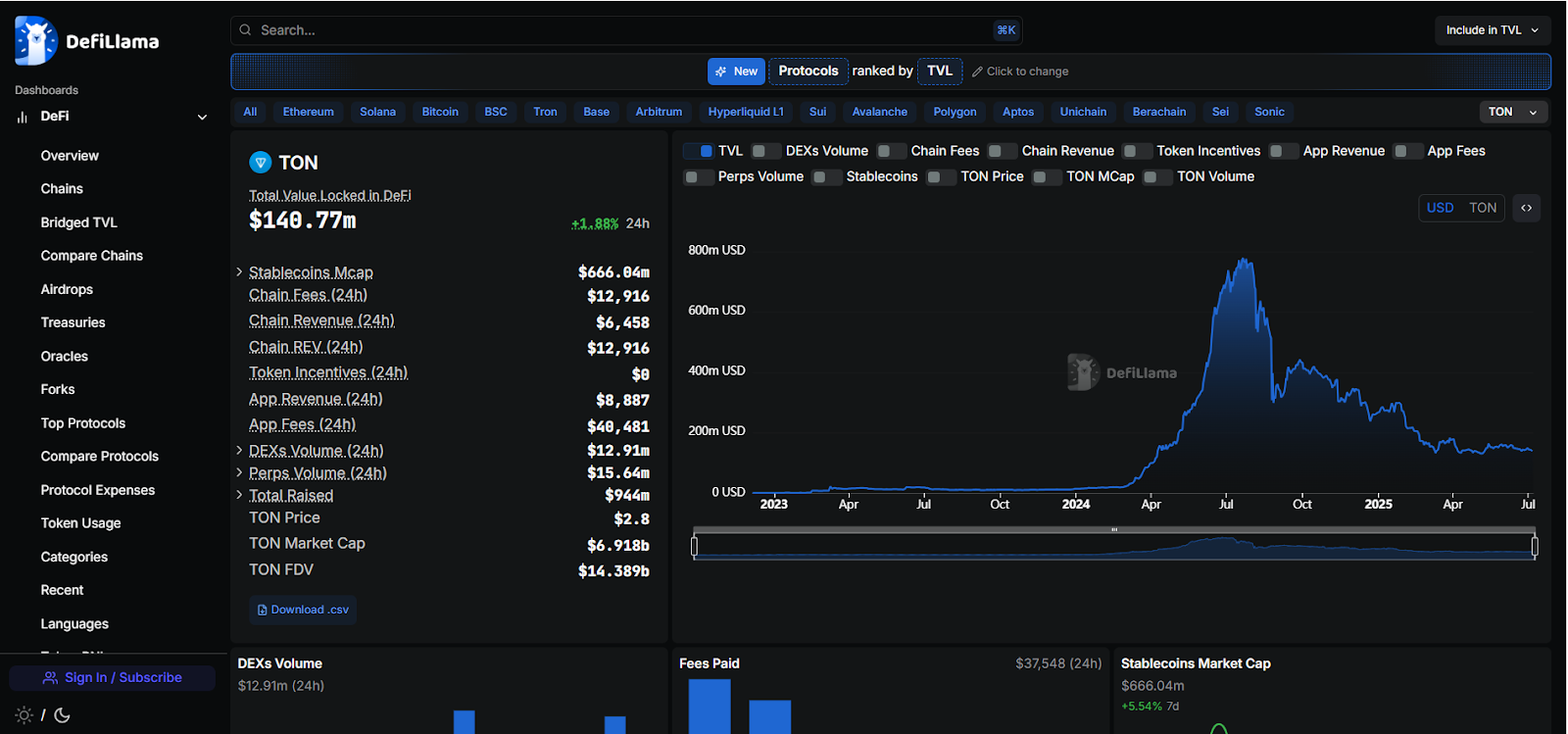Click the Chain Fees (24h) label
Image resolution: width=1568 pixels, height=734 pixels.
click(x=308, y=295)
